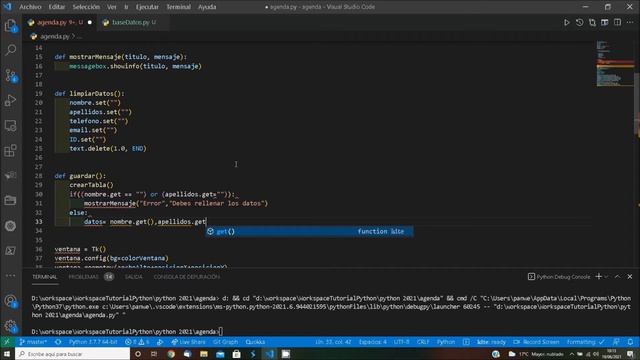Image resolution: width=640 pixels, height=360 pixels.
Task: Select the Python language mode
Action: (446, 342)
